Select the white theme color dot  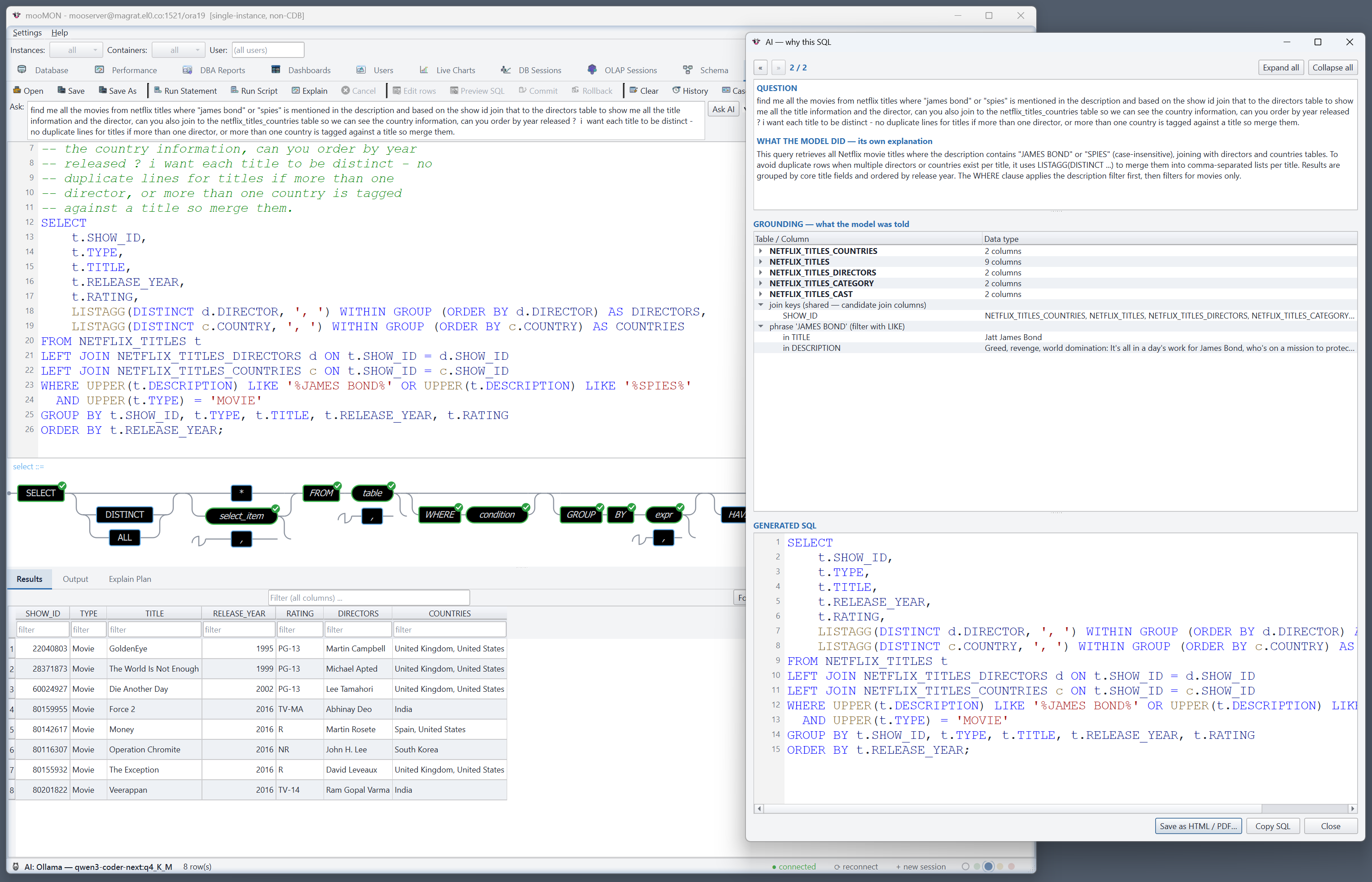pos(965,867)
